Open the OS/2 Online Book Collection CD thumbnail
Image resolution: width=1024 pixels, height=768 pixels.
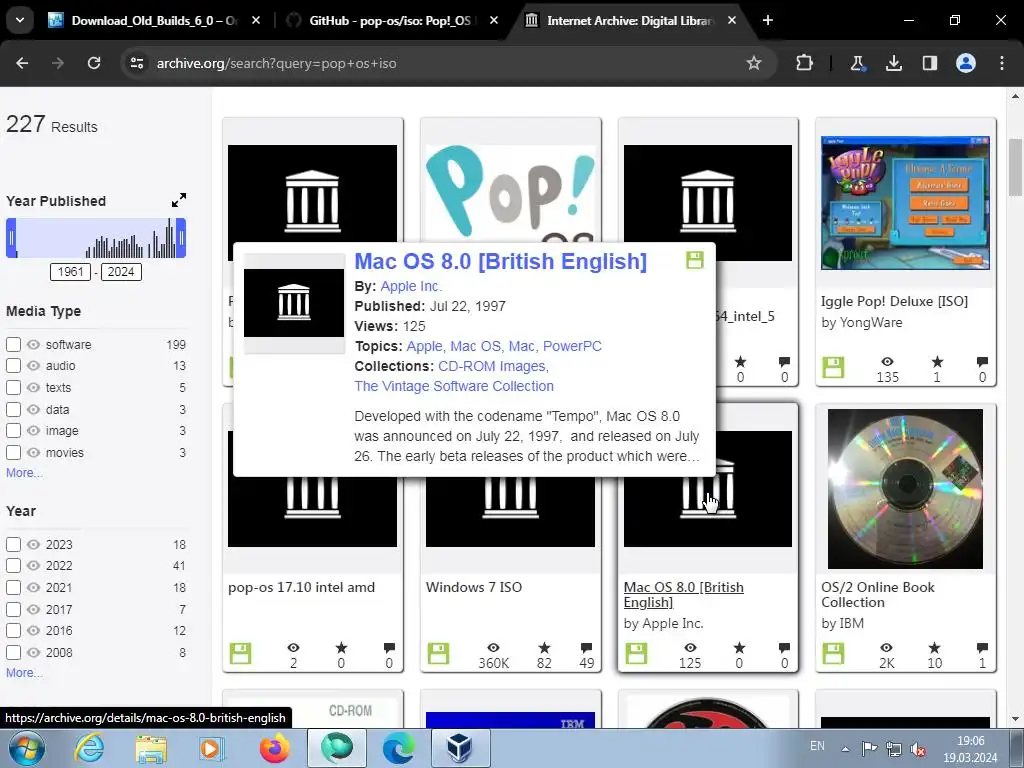pos(905,488)
